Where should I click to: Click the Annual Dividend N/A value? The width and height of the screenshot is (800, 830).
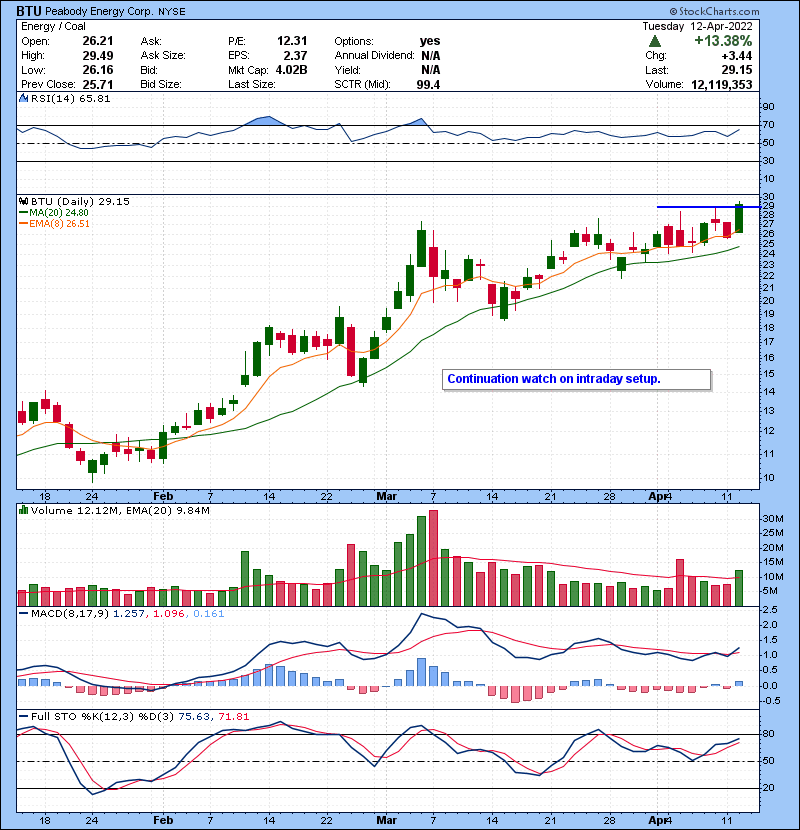click(x=430, y=56)
